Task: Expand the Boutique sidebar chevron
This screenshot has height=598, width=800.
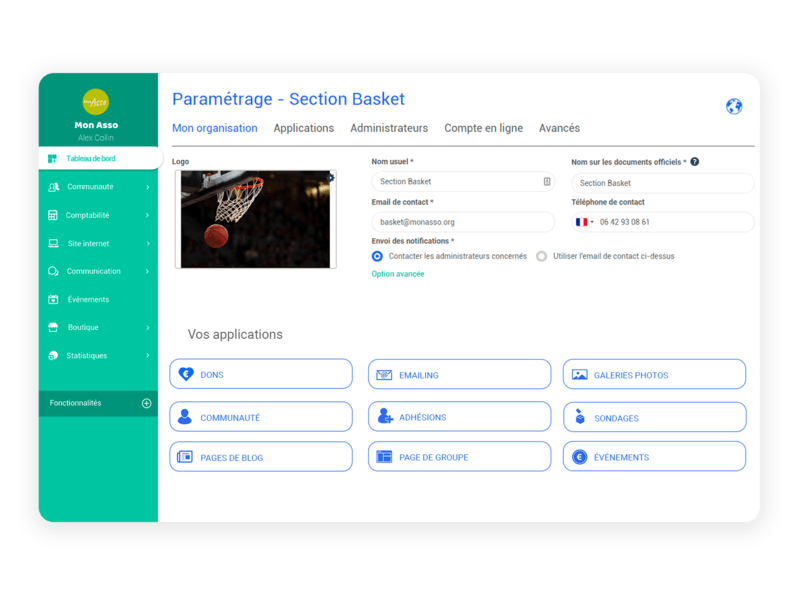Action: 147,328
